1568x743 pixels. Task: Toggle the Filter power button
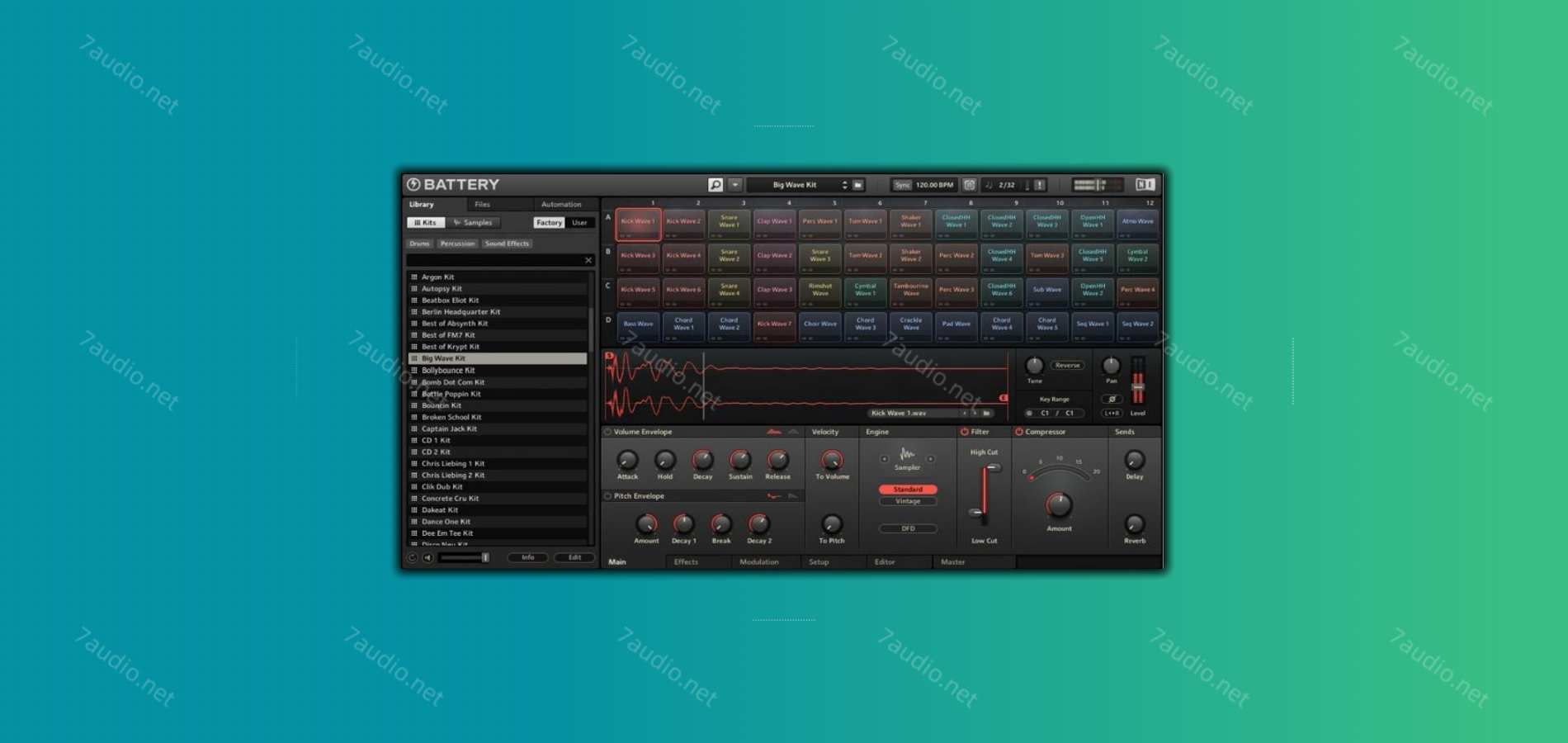tap(964, 432)
